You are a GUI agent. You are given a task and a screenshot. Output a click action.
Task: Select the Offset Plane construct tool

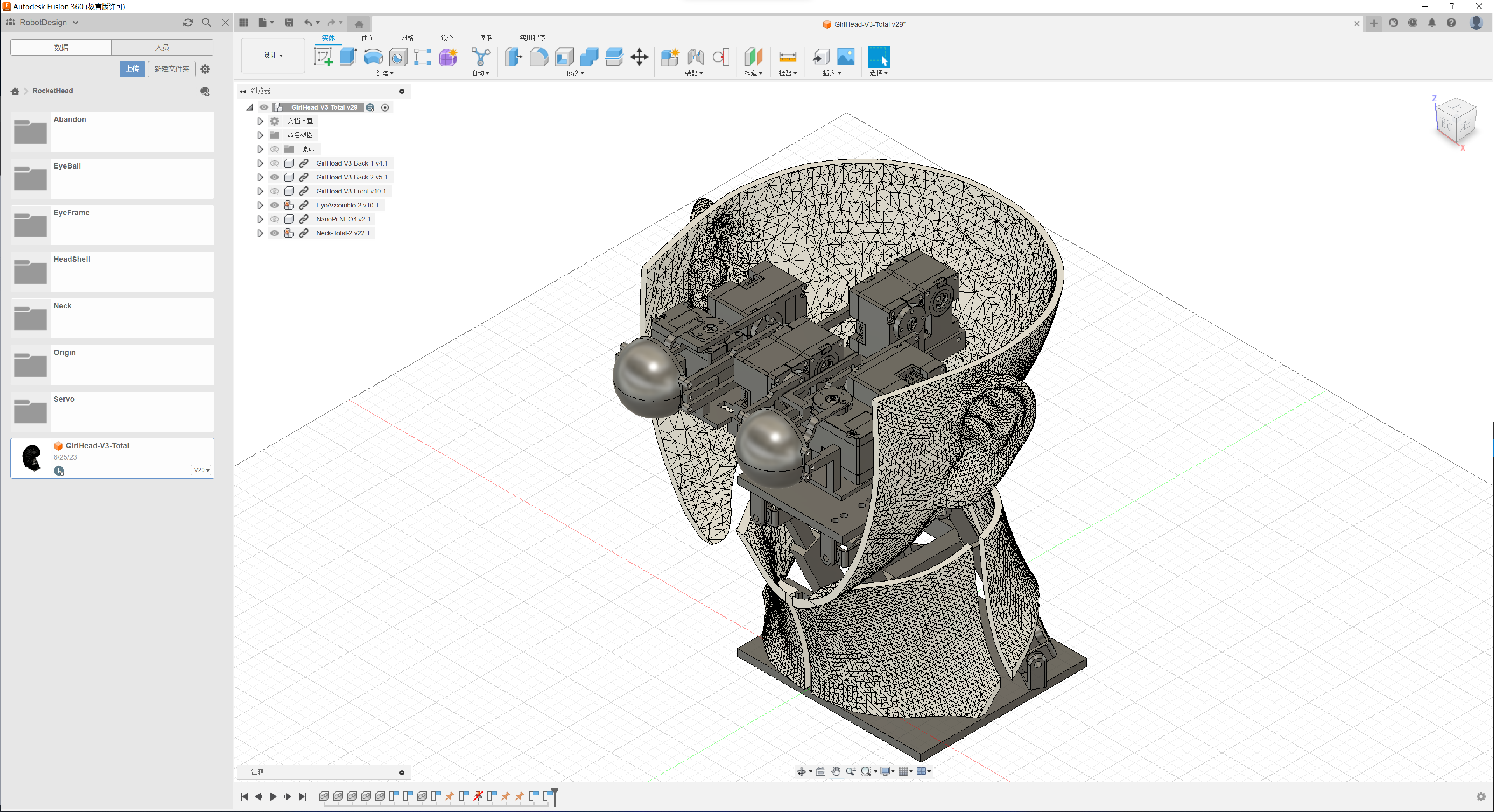pyautogui.click(x=753, y=57)
